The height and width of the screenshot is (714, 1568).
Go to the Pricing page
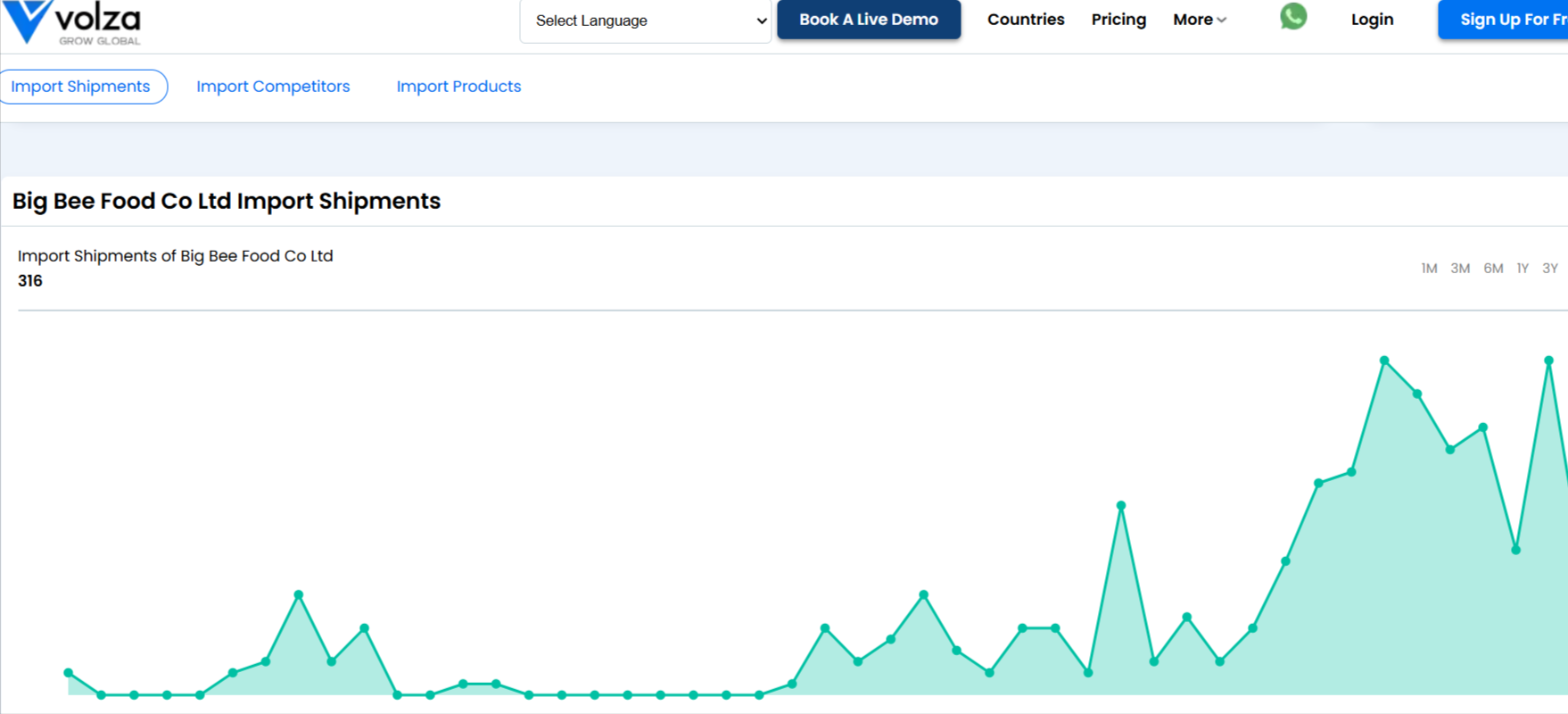[x=1118, y=20]
